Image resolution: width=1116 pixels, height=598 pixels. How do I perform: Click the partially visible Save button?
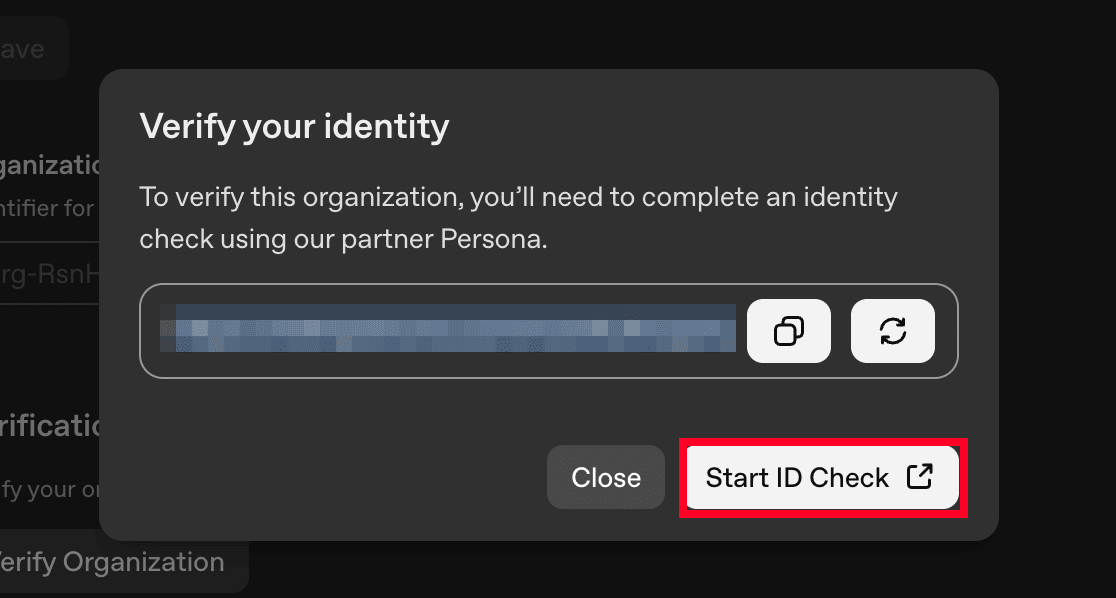click(x=32, y=48)
